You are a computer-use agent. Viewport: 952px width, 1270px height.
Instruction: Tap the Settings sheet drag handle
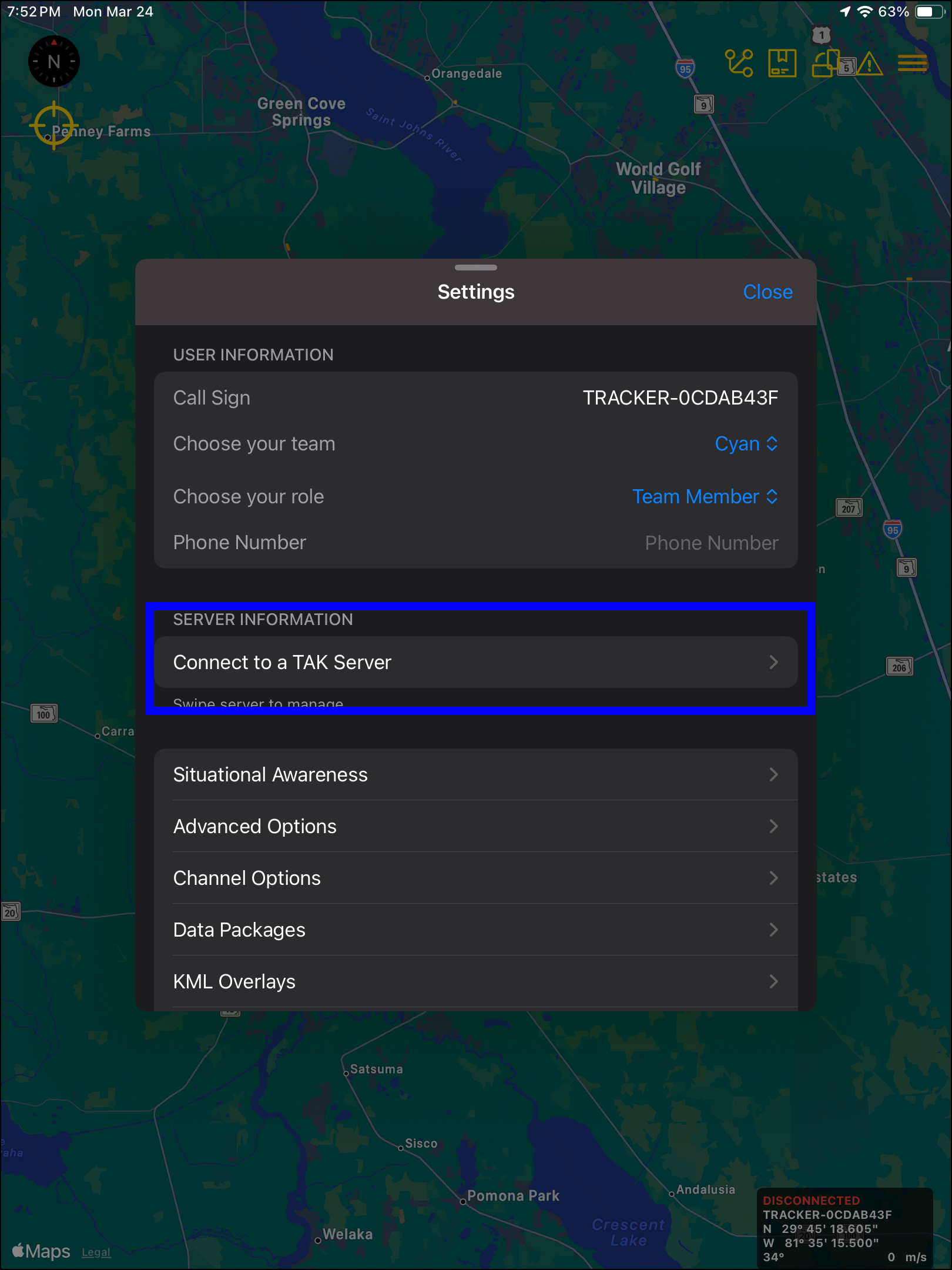[x=475, y=268]
